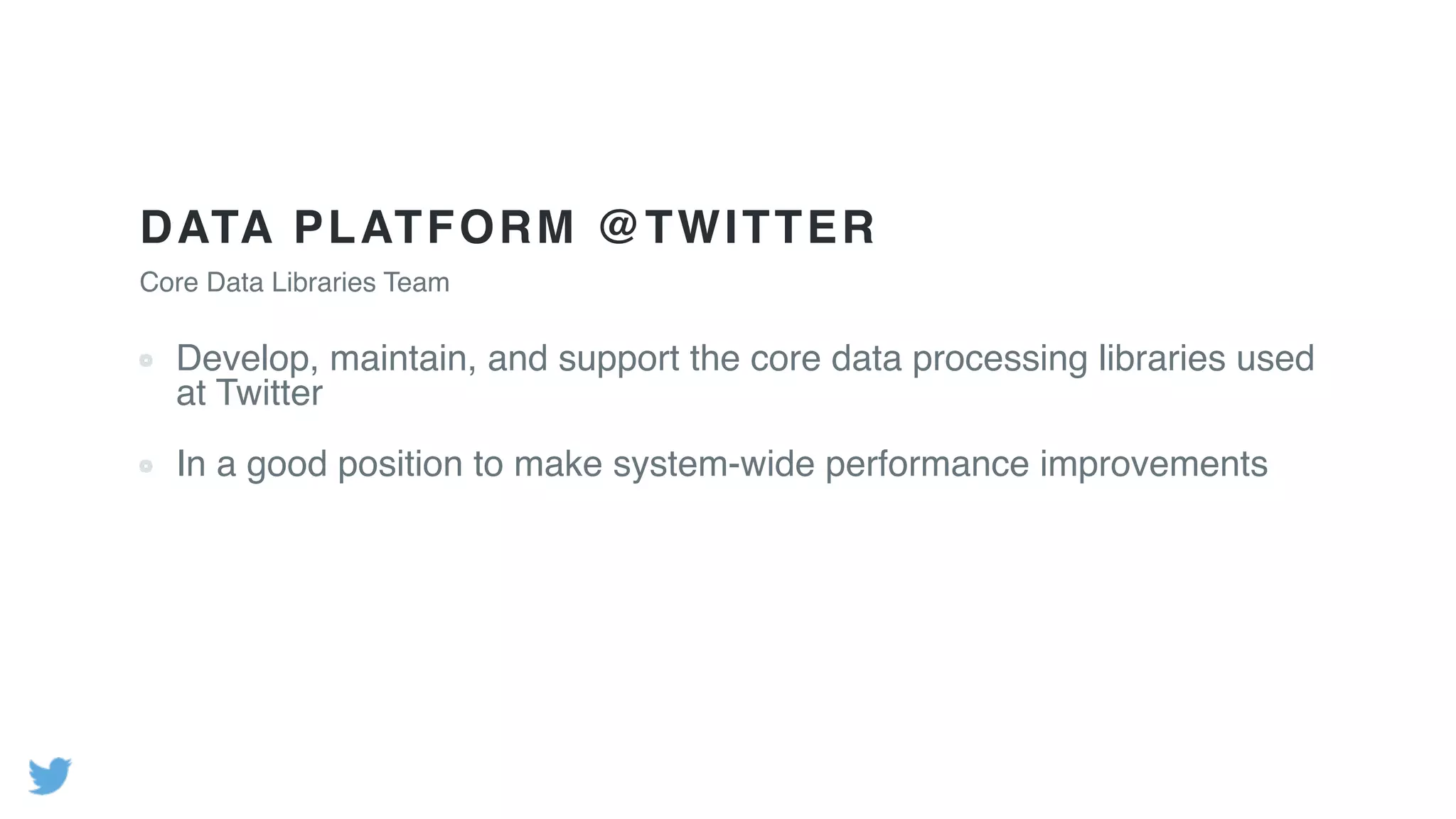
Task: Click the @ symbol in the title
Action: pyautogui.click(x=617, y=227)
